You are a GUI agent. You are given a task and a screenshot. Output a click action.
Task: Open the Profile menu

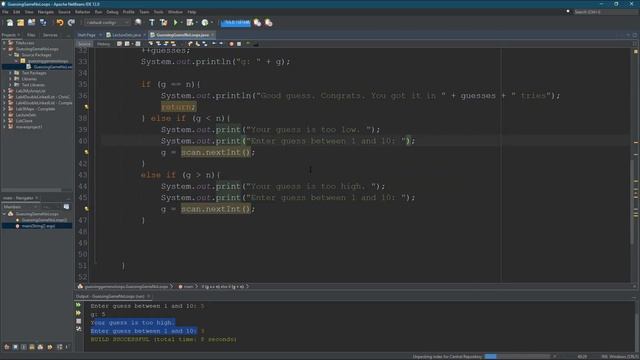(128, 12)
